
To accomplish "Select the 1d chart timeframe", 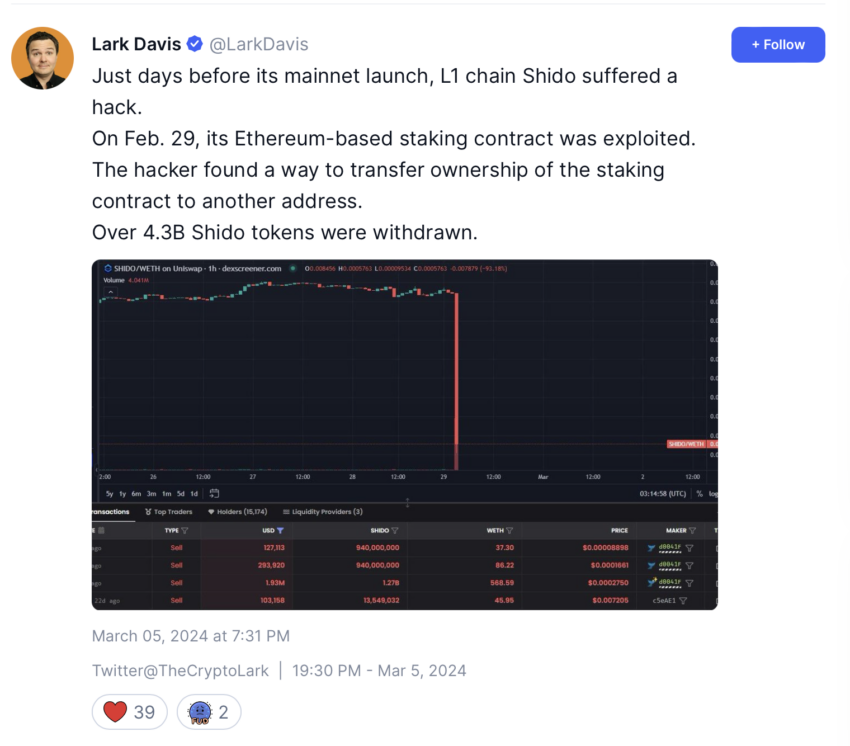I will [x=194, y=494].
